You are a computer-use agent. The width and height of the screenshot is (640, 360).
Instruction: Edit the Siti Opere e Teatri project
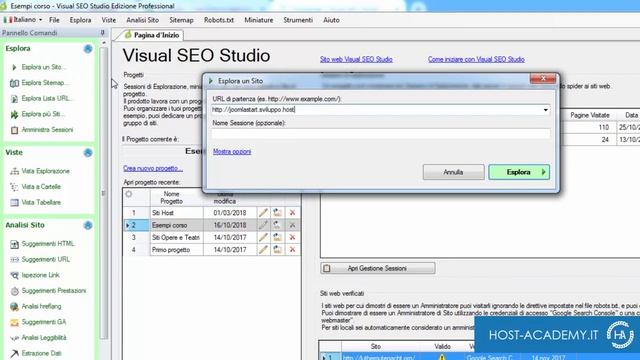[263, 237]
